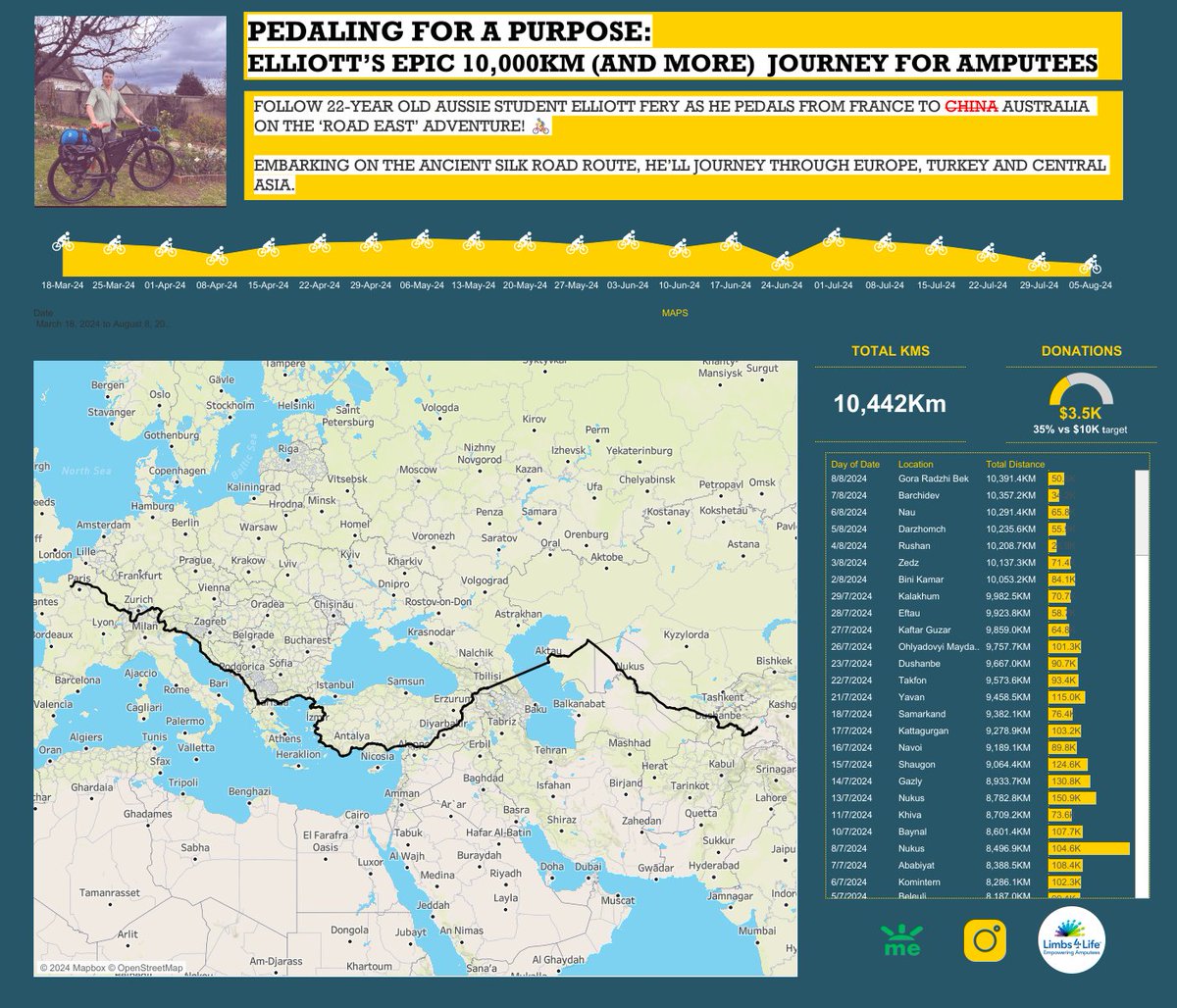Select the cyclist marker for 13-May-24
The width and height of the screenshot is (1177, 1008).
pyautogui.click(x=473, y=241)
